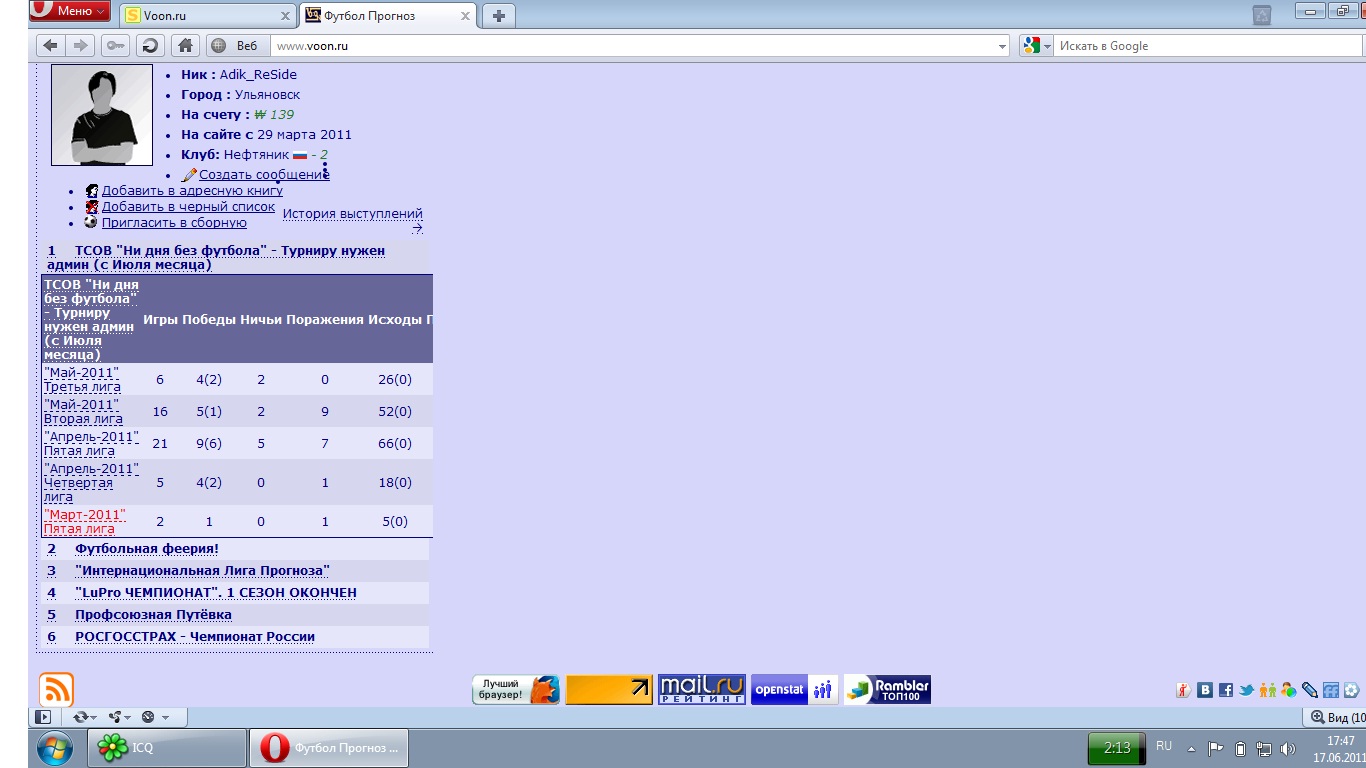Open ICQ from the Windows taskbar
The height and width of the screenshot is (768, 1366).
click(x=167, y=748)
